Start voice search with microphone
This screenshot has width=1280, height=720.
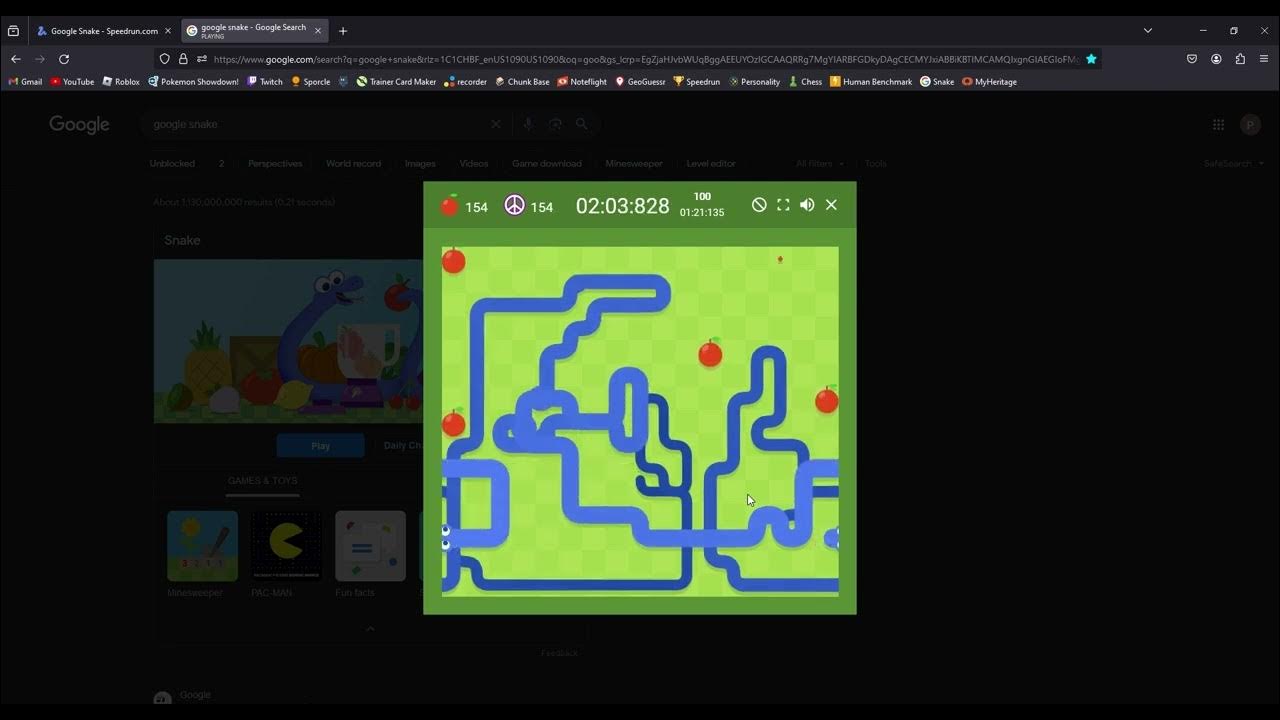pos(530,124)
